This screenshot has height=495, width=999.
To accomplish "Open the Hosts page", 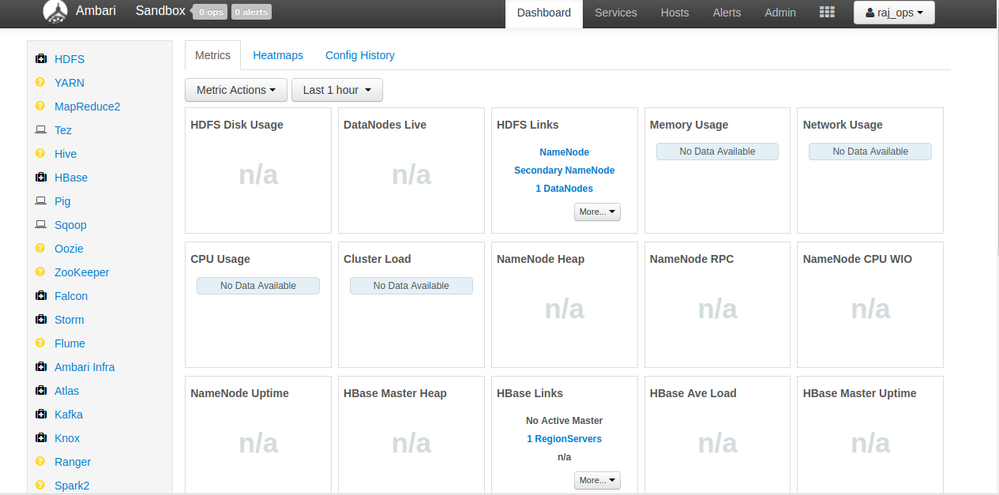I will pos(675,13).
